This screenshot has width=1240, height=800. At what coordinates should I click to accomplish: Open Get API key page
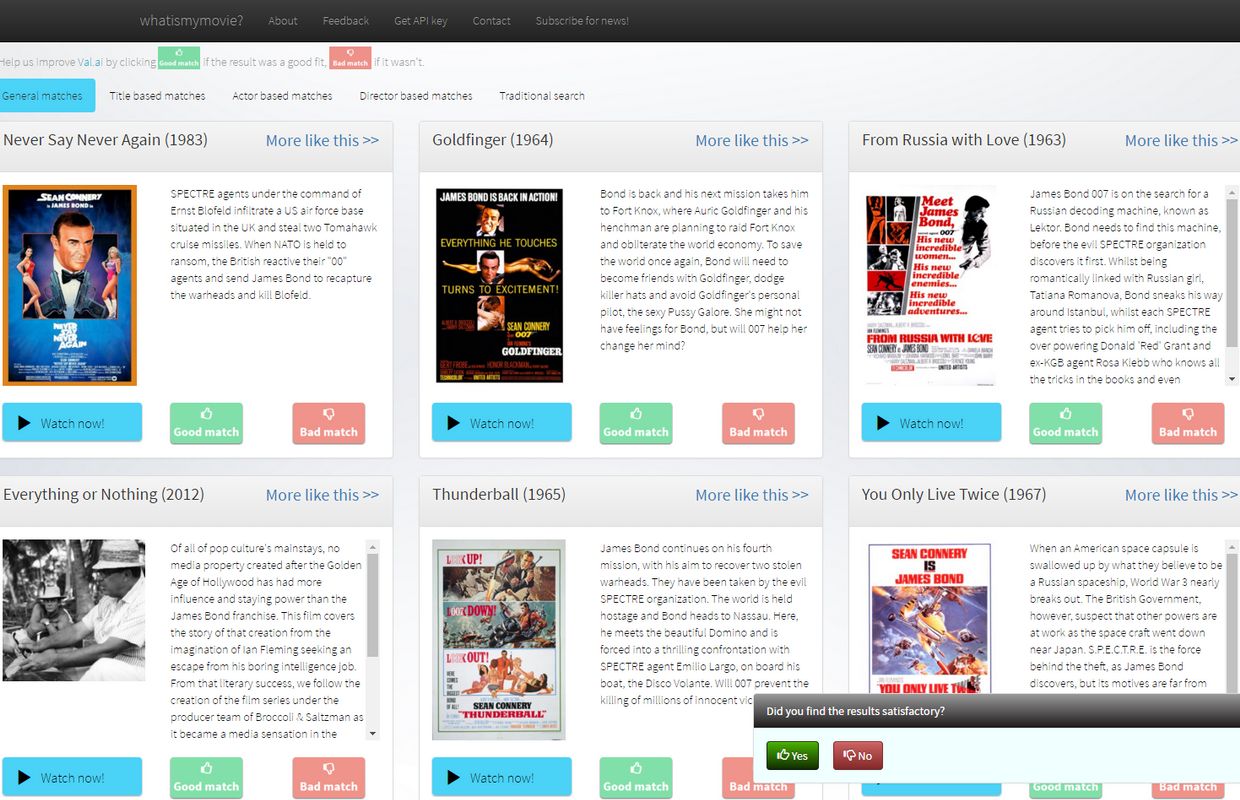pos(420,21)
